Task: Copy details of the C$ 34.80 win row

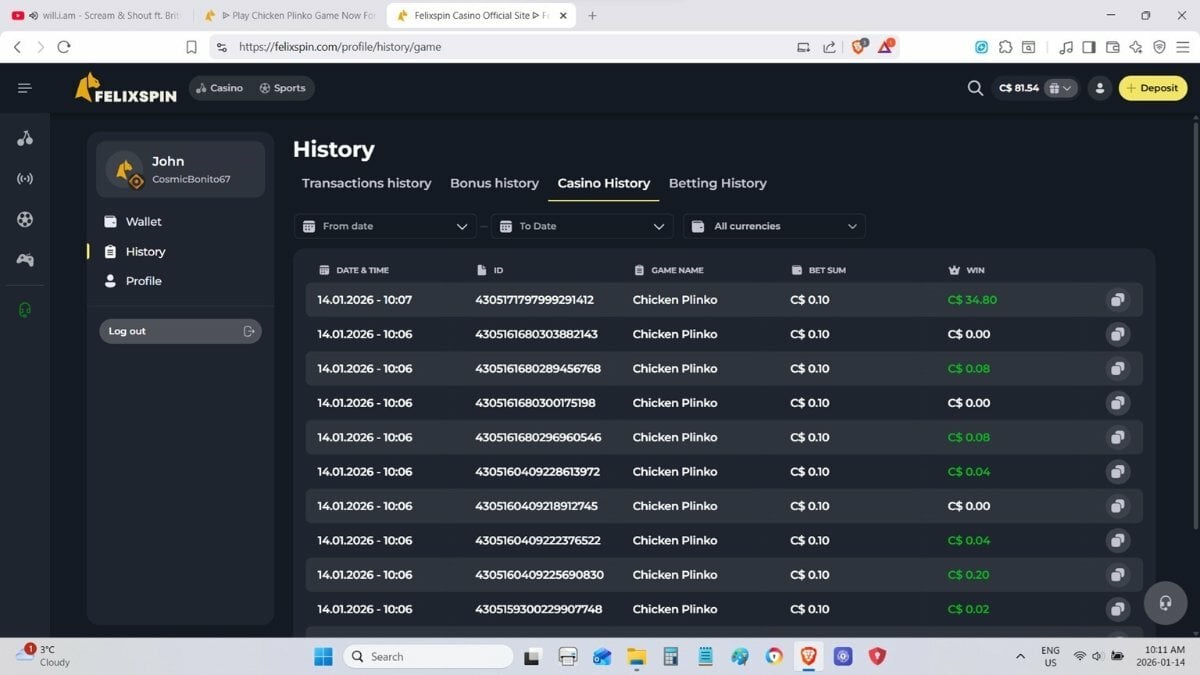Action: 1117,300
